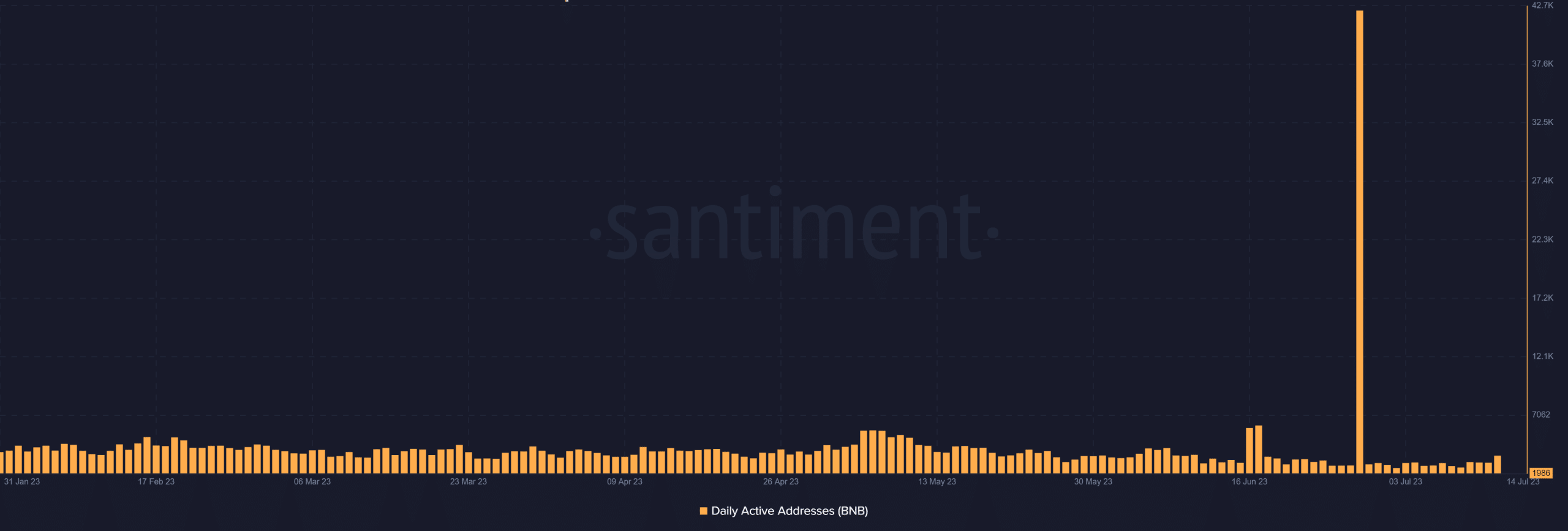Click the tallest spike bar before 03 Jul 23
This screenshot has width=1568, height=531.
tap(1359, 242)
